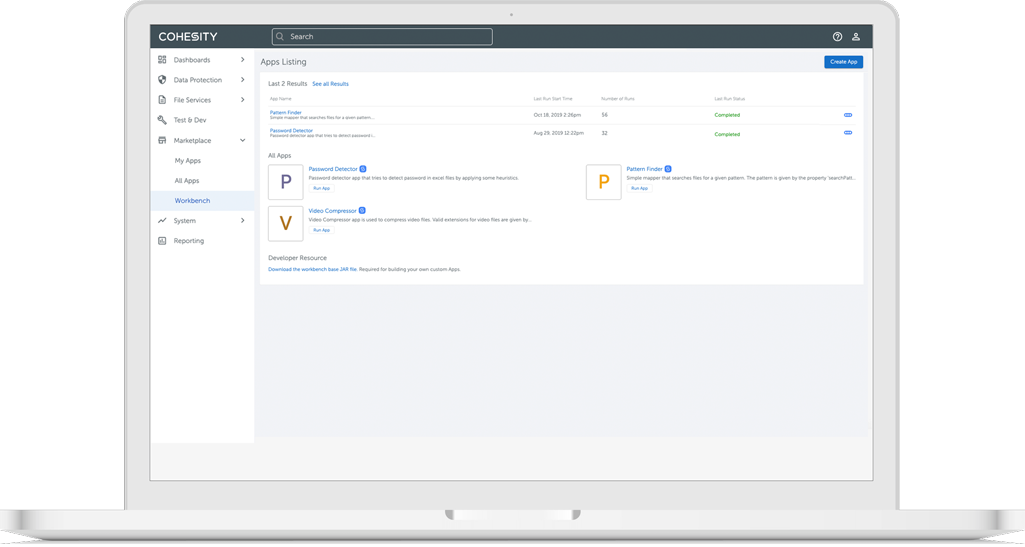This screenshot has width=1025, height=547.
Task: Click the Last Run Start Time header
Action: click(552, 99)
